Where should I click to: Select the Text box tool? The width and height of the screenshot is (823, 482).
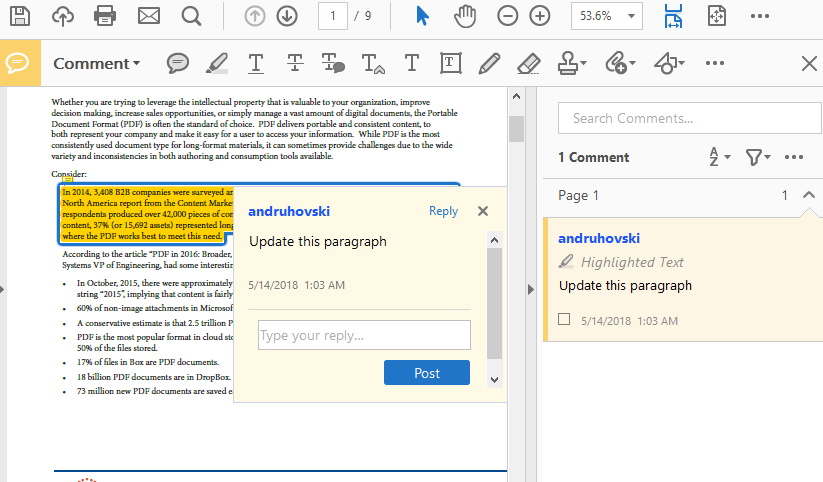451,64
